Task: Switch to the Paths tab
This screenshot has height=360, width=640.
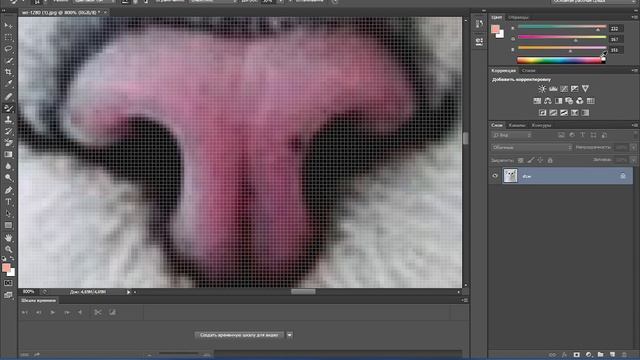Action: pyautogui.click(x=541, y=125)
